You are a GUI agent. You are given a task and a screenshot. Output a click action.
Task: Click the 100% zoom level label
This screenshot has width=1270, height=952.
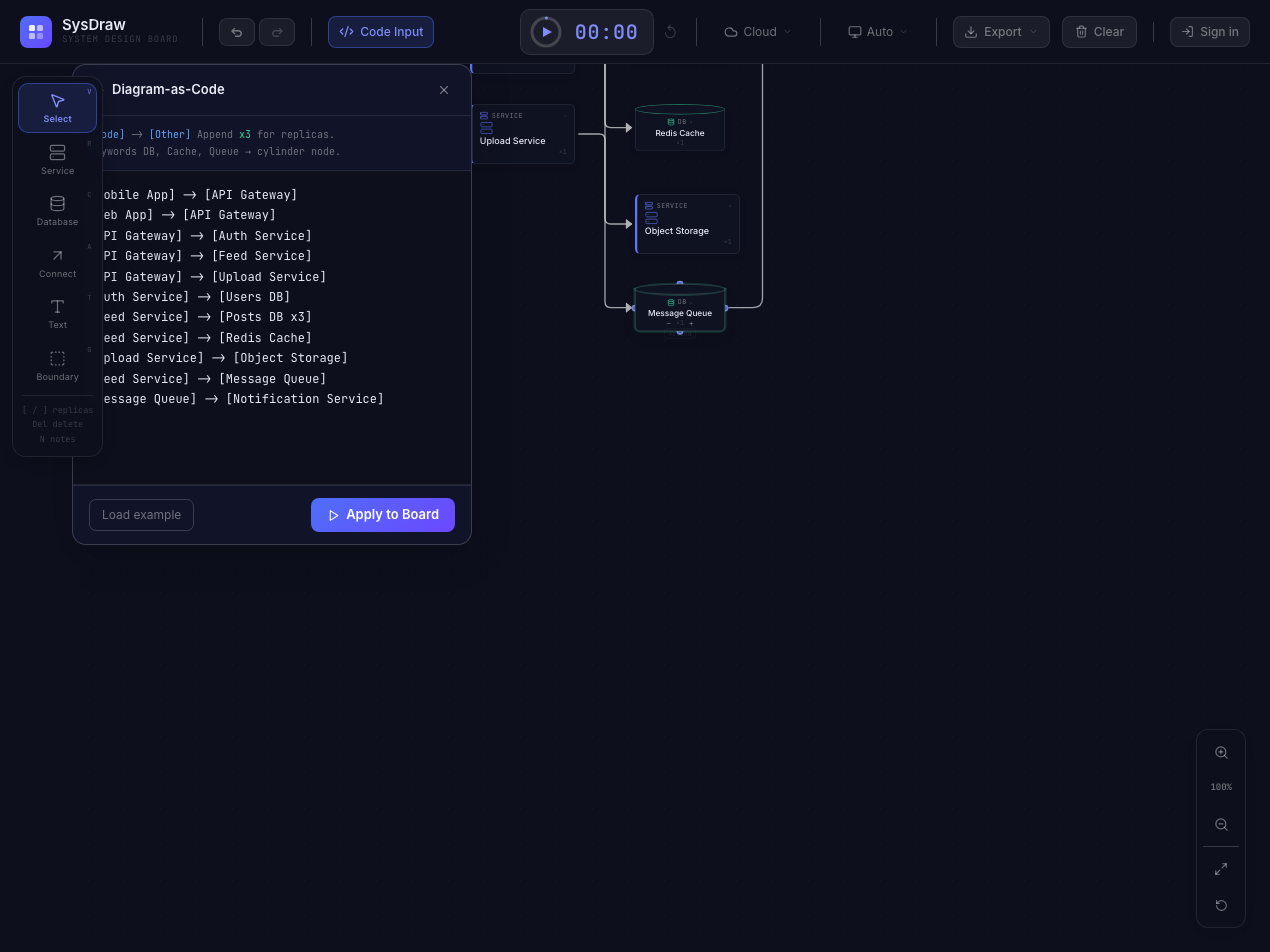pyautogui.click(x=1221, y=787)
